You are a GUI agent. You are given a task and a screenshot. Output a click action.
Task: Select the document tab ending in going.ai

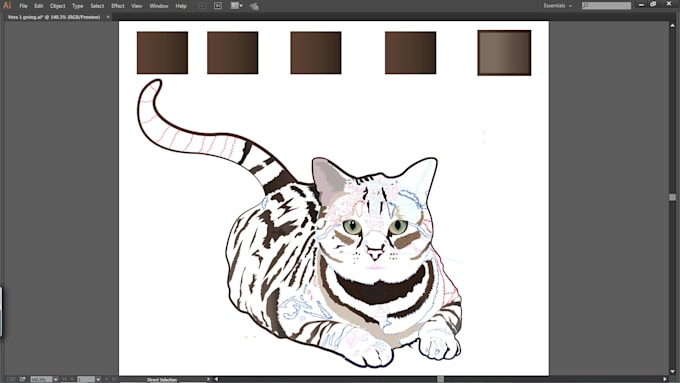54,17
